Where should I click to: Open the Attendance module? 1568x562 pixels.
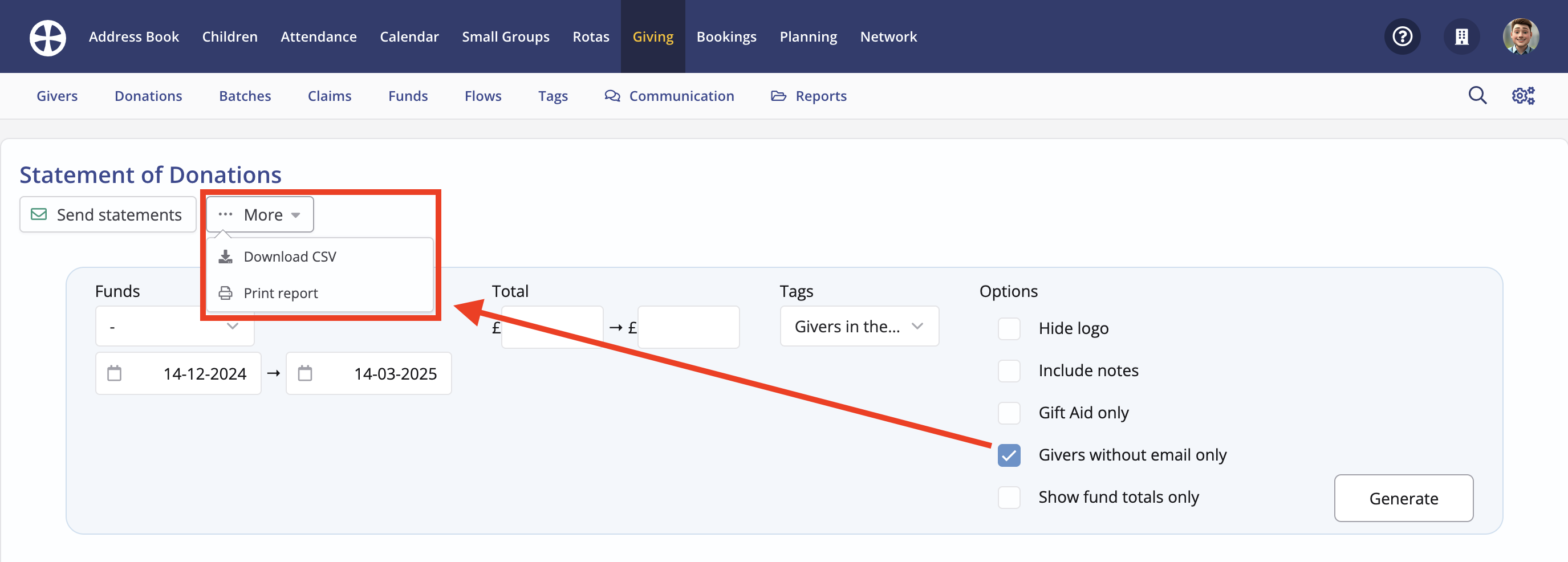[318, 36]
